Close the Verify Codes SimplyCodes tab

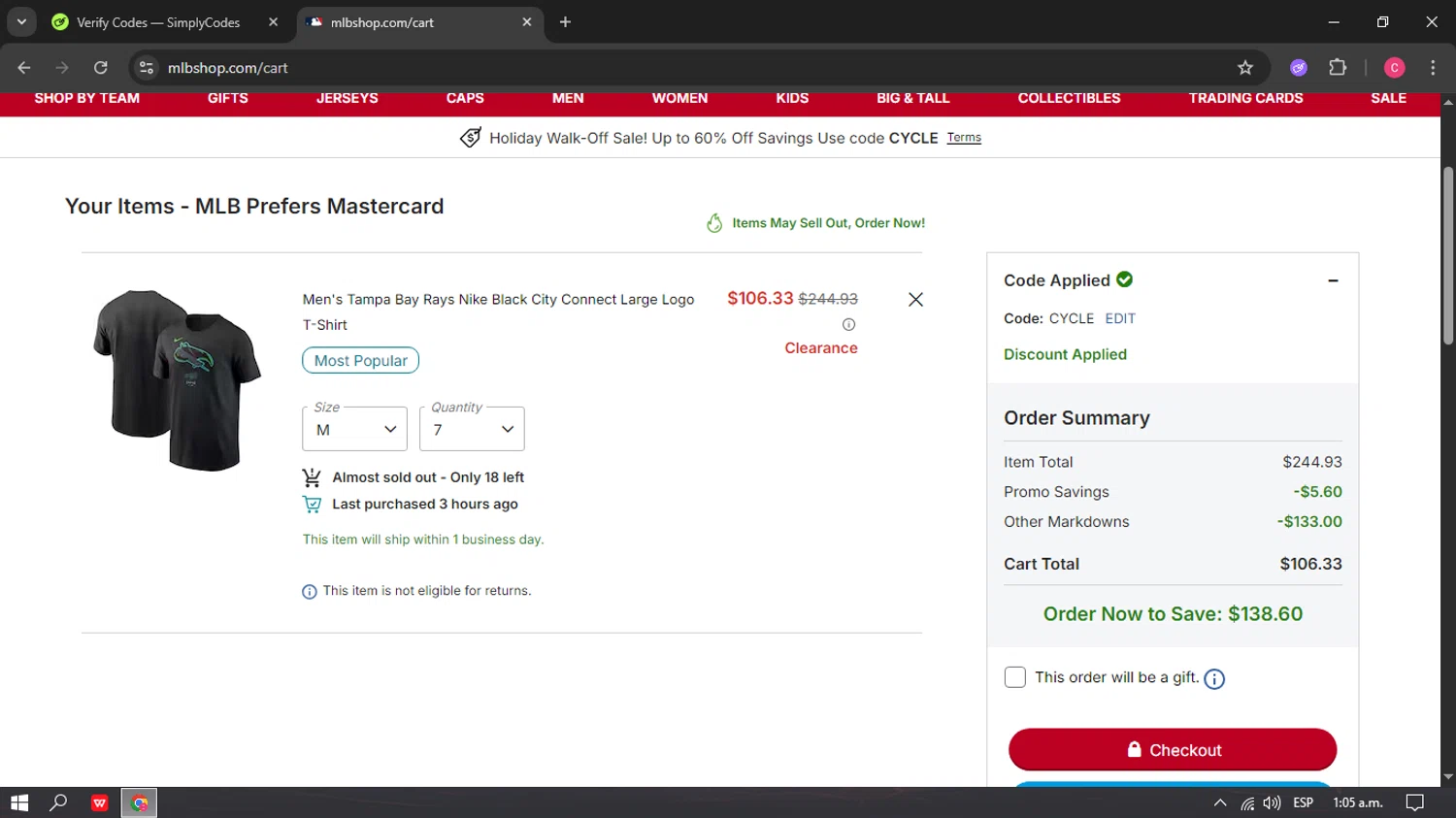273,22
